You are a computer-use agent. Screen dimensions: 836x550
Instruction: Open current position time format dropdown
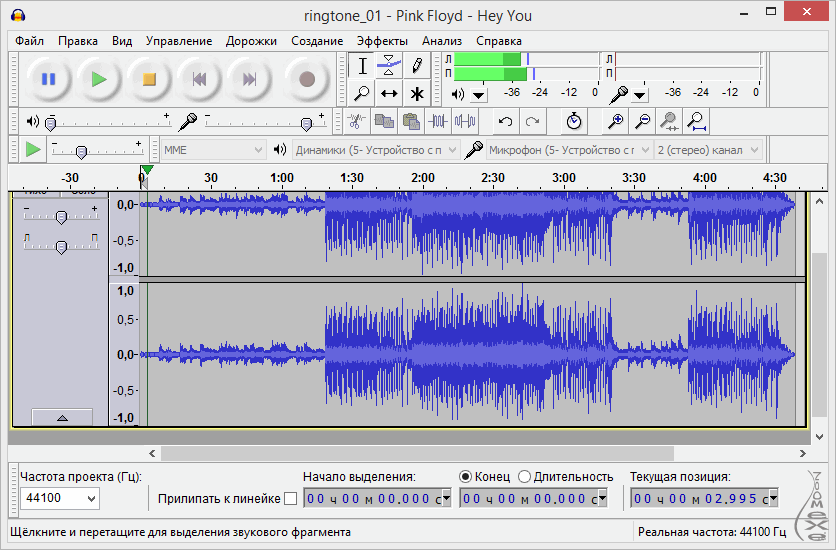(774, 499)
